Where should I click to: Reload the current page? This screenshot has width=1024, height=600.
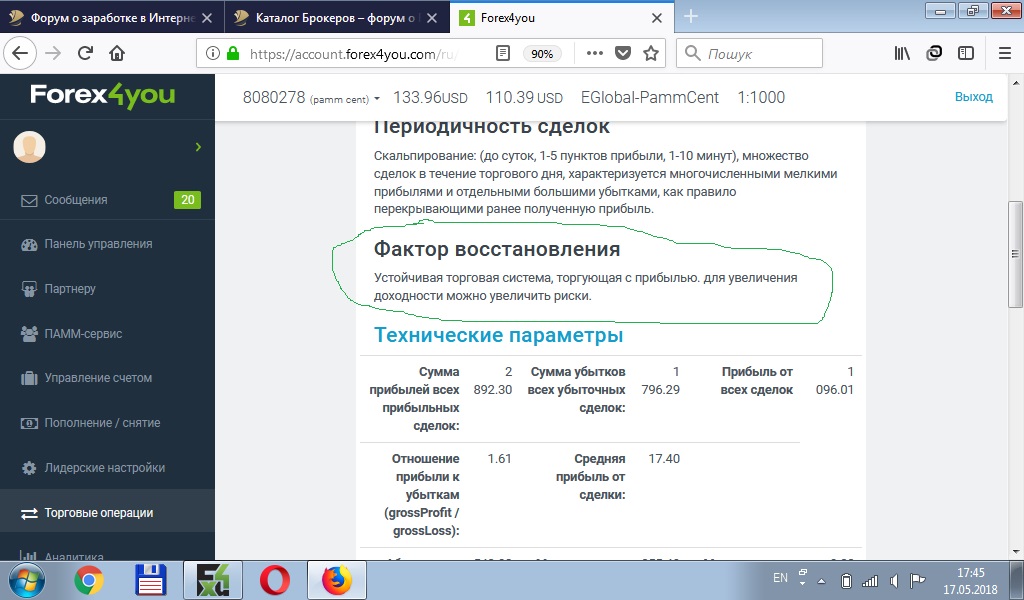point(85,54)
